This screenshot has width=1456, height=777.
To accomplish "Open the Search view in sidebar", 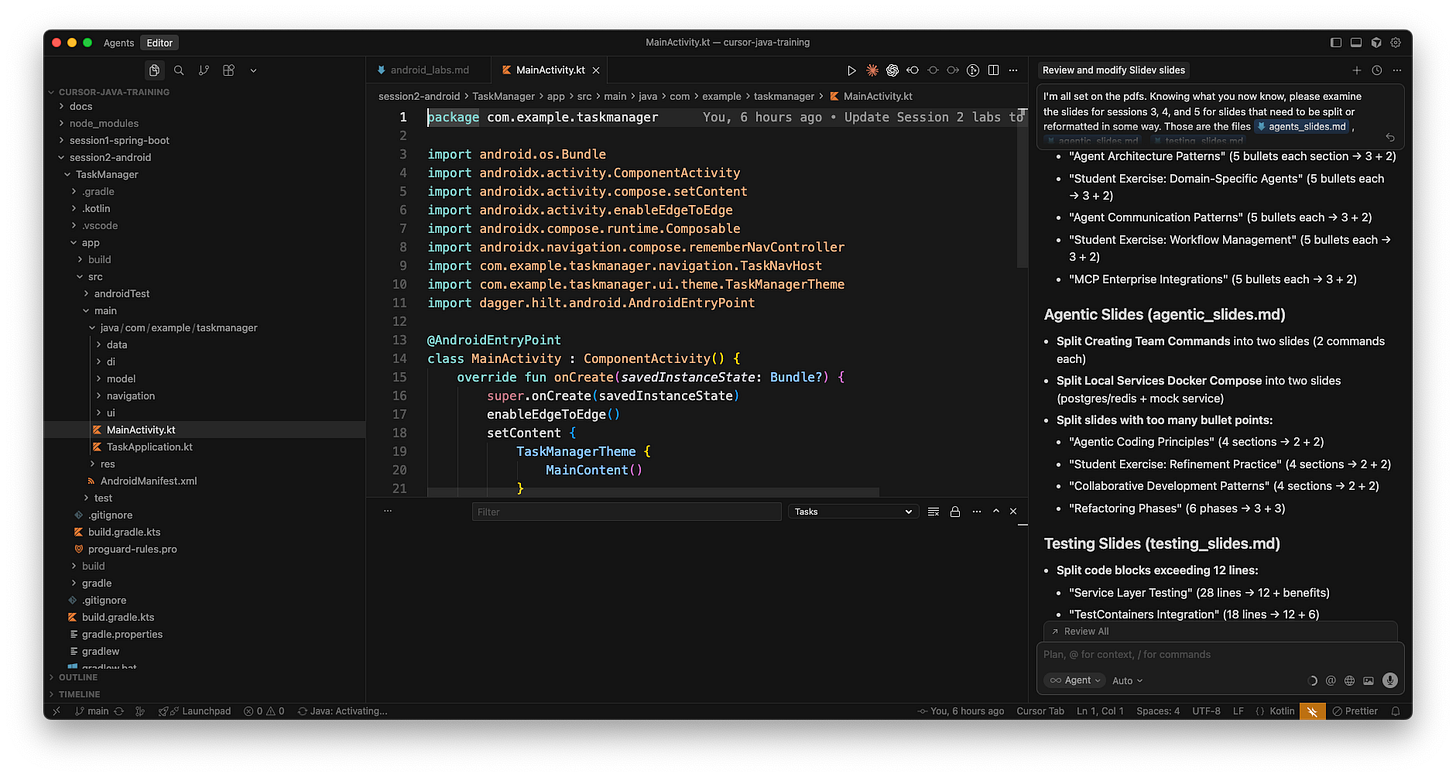I will (179, 70).
